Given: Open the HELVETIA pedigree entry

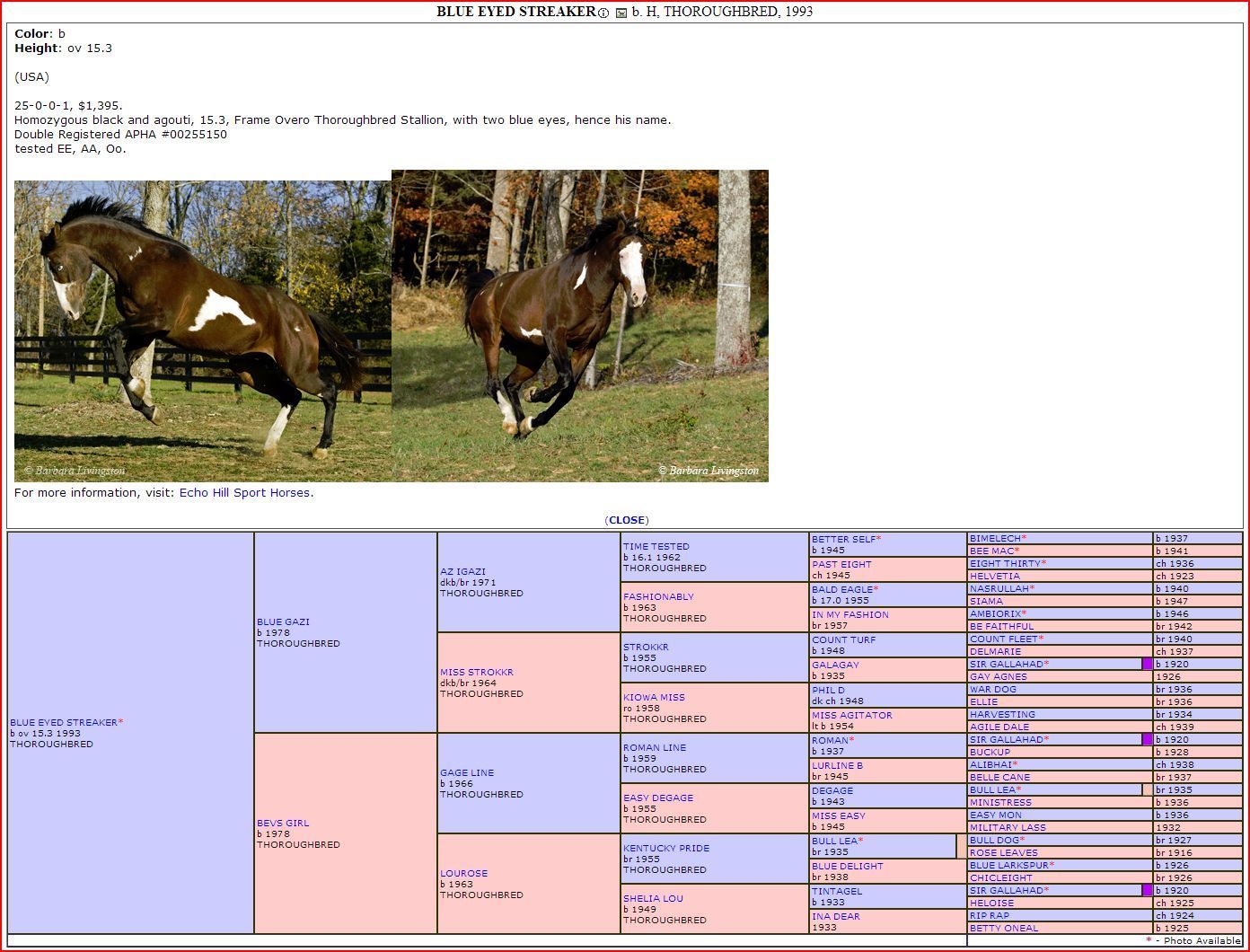Looking at the screenshot, I should (x=994, y=576).
